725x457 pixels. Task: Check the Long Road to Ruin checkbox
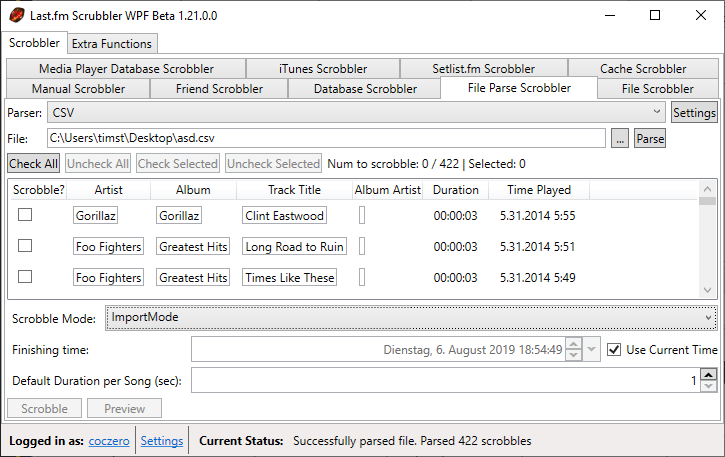click(26, 246)
